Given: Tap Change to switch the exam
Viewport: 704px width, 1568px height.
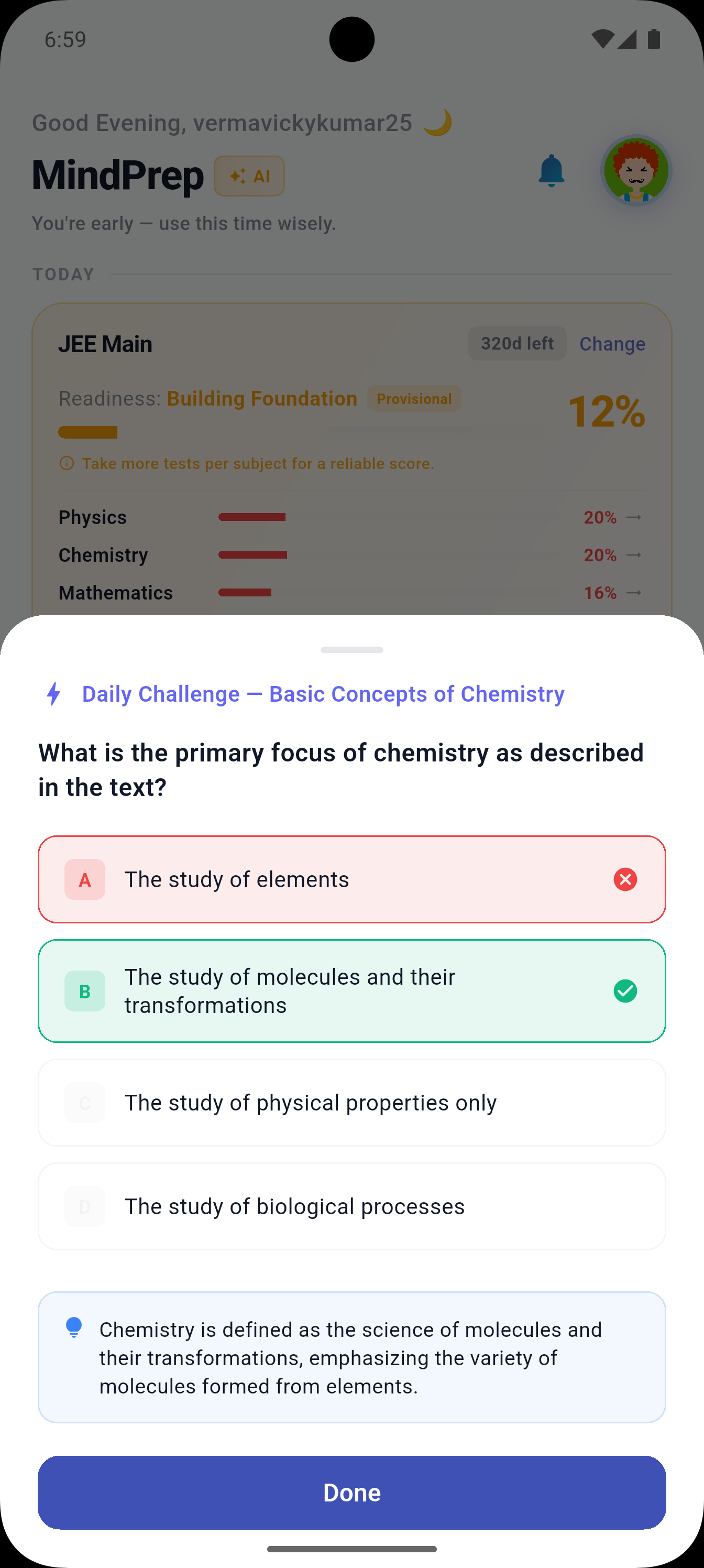Looking at the screenshot, I should click(612, 343).
